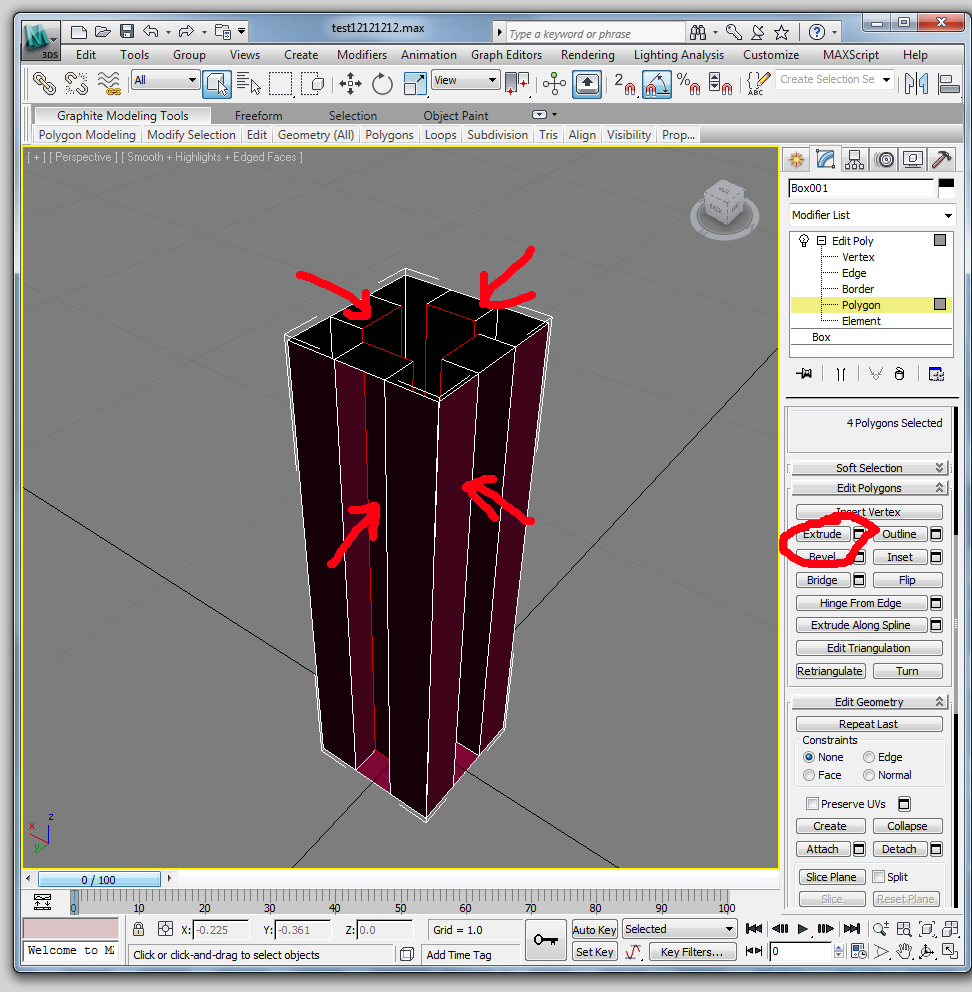972x992 pixels.
Task: Collapse the Edit Polygons rollout
Action: [x=868, y=488]
